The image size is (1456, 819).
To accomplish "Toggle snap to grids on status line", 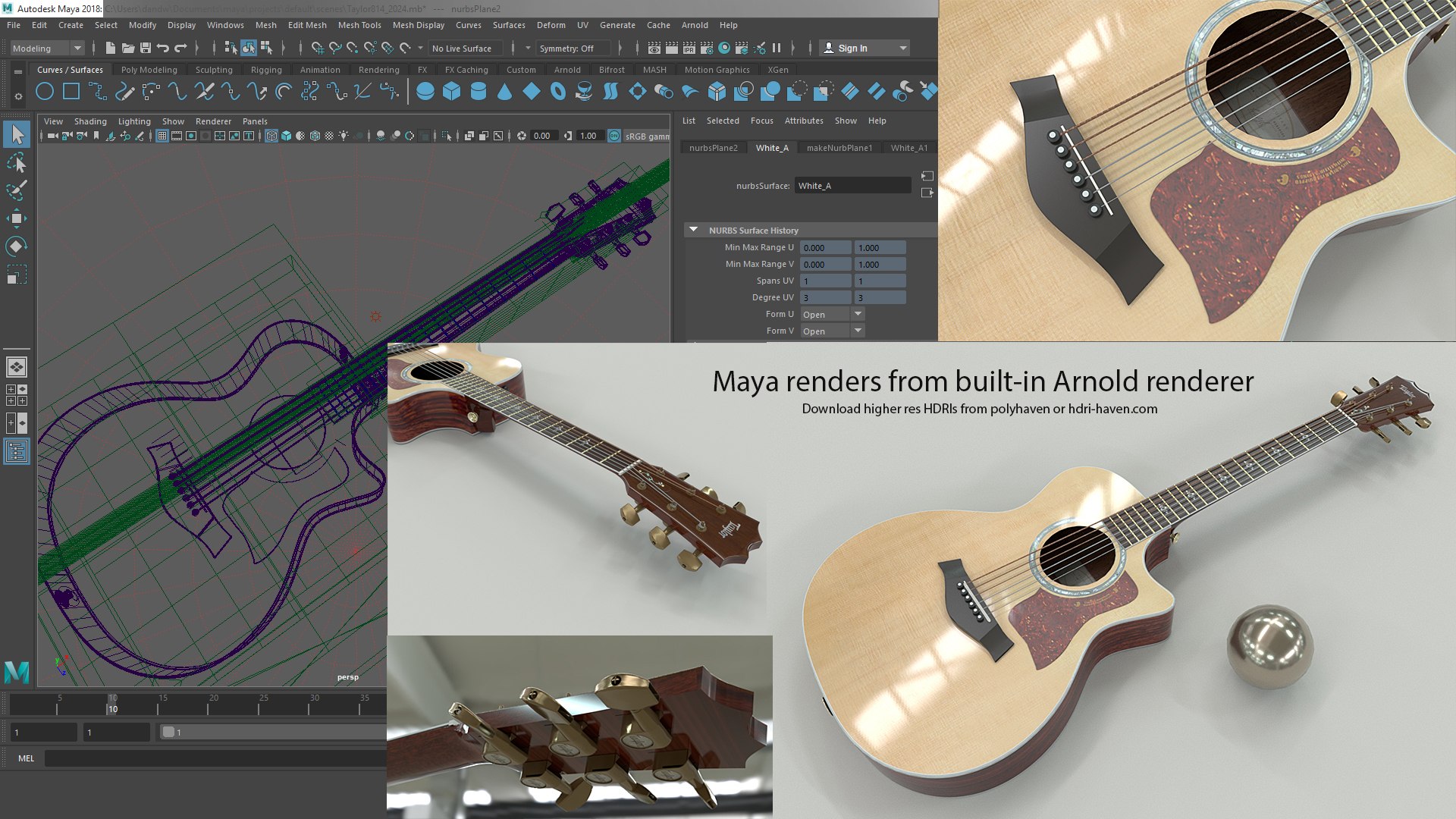I will 318,48.
